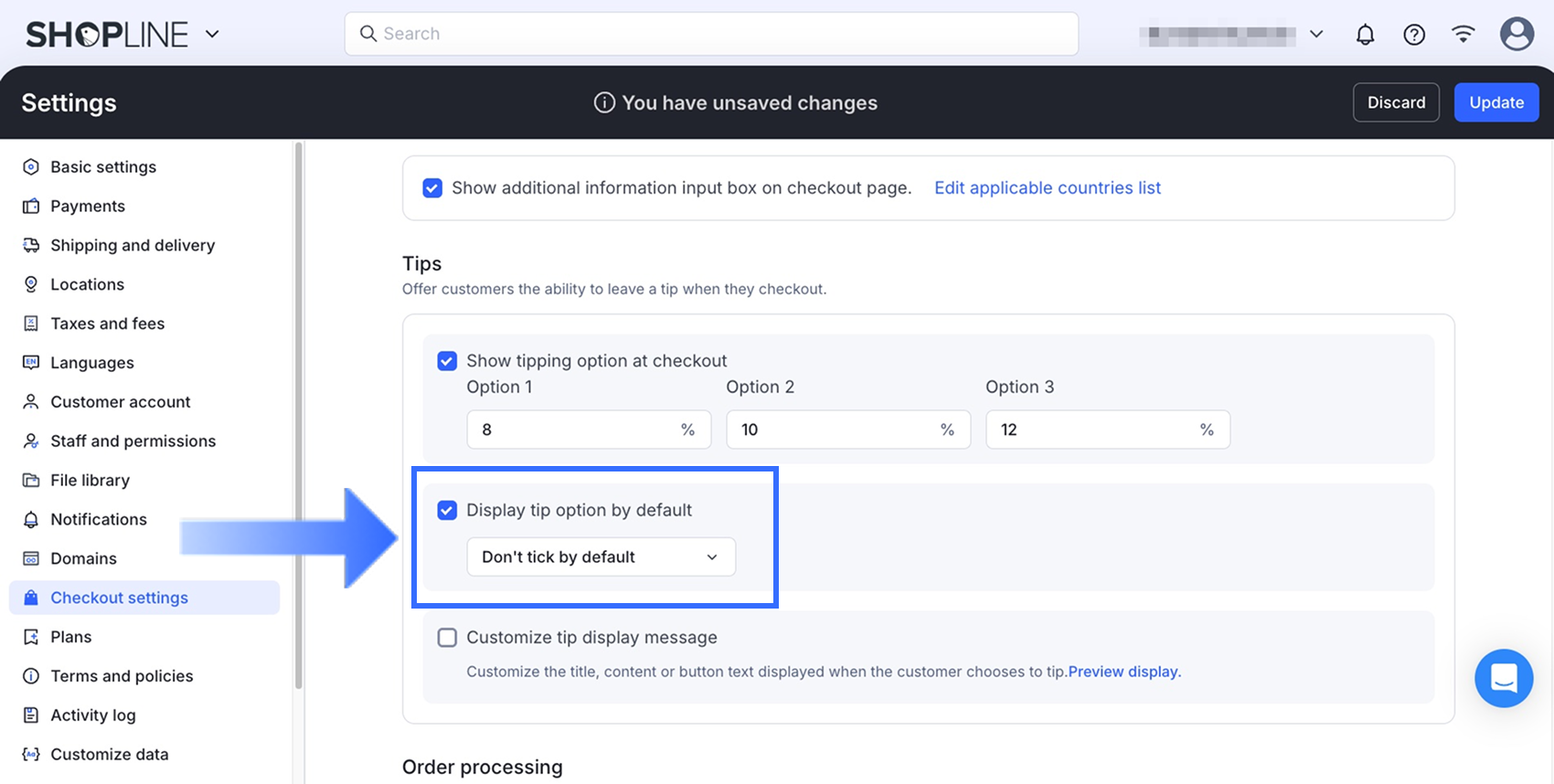1554x784 pixels.
Task: Click the Locations pin icon
Action: pyautogui.click(x=31, y=284)
